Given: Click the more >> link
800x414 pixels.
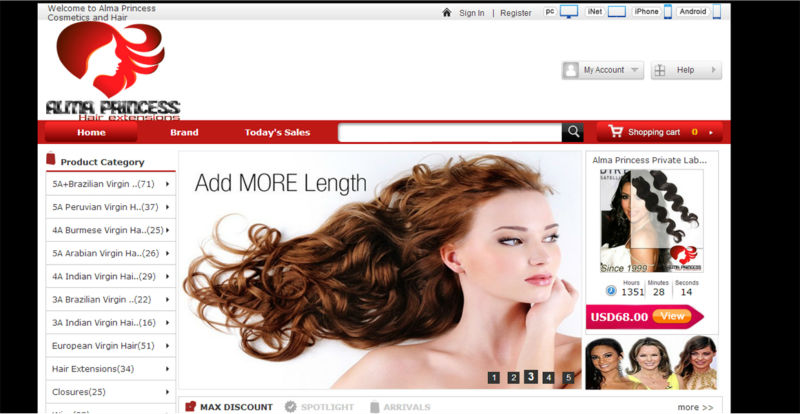Looking at the screenshot, I should click(695, 407).
